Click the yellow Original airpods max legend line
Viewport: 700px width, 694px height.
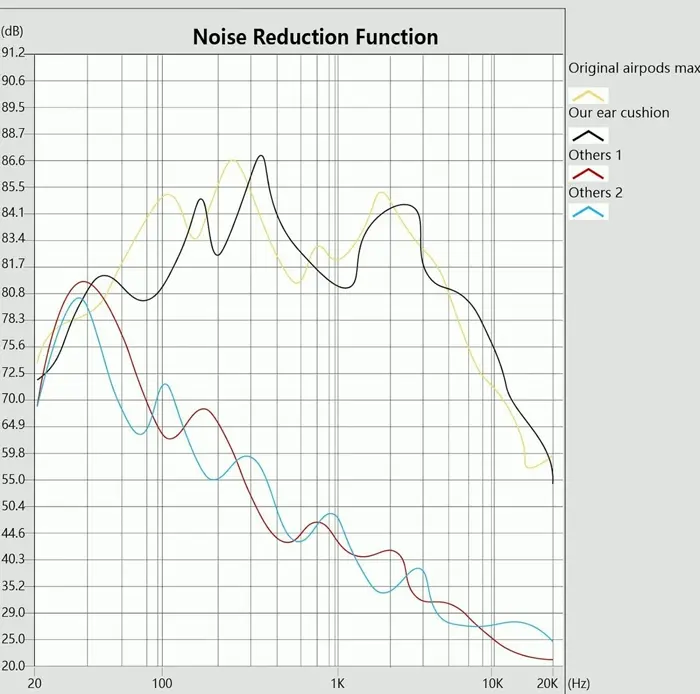coord(588,95)
